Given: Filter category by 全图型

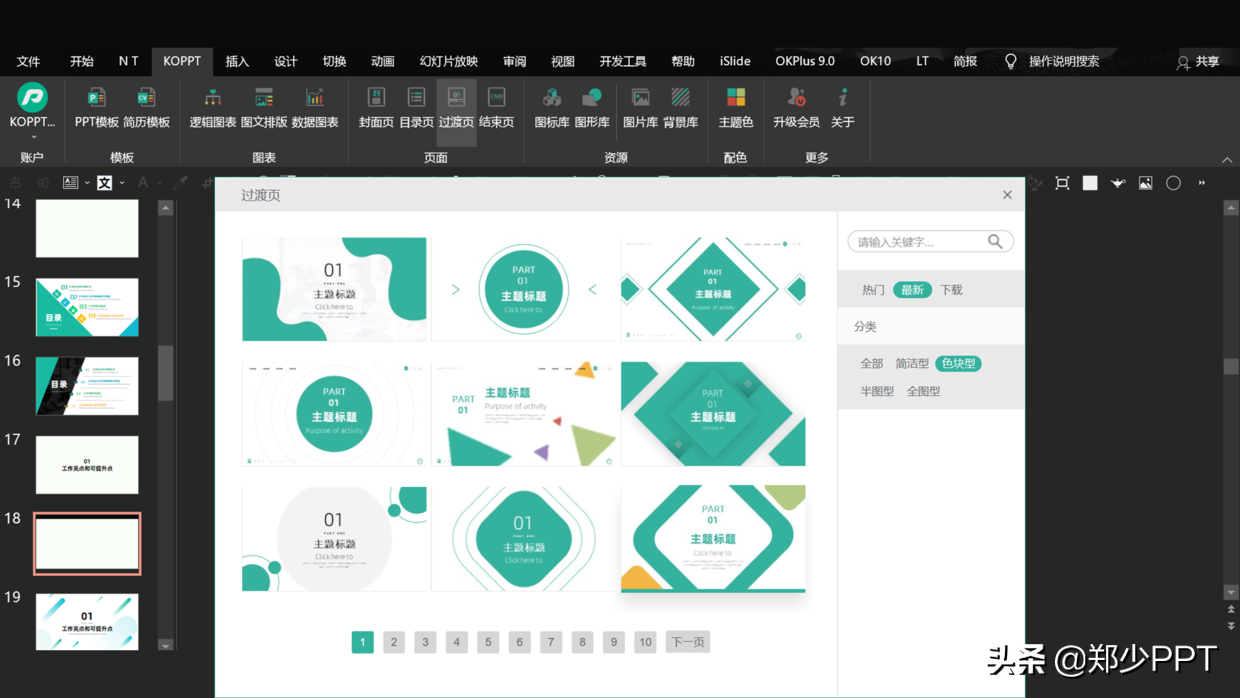Looking at the screenshot, I should coord(923,391).
